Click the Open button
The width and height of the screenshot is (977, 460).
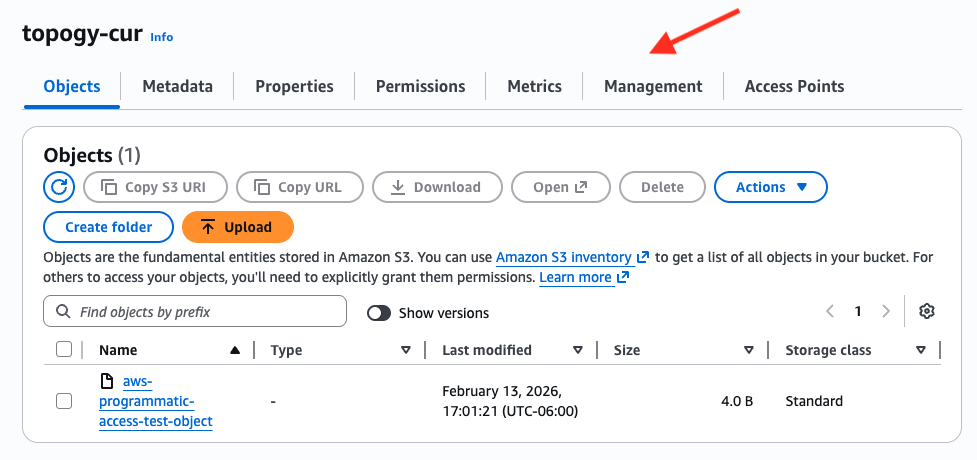click(x=561, y=187)
